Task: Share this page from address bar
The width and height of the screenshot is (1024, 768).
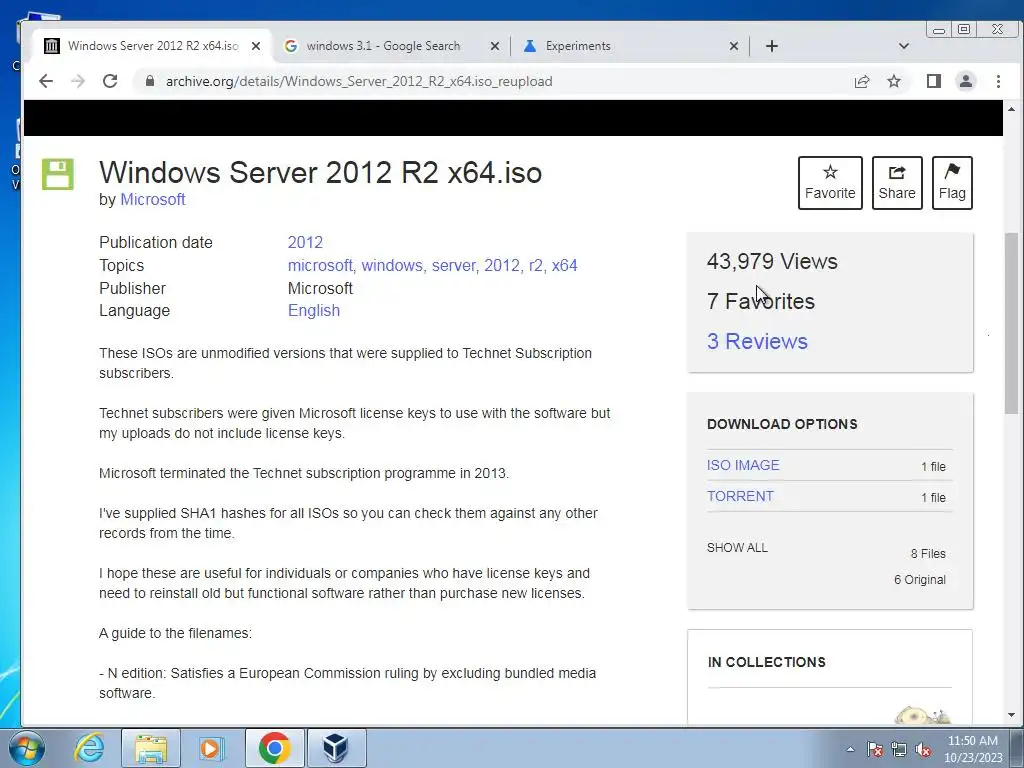Action: coord(861,81)
